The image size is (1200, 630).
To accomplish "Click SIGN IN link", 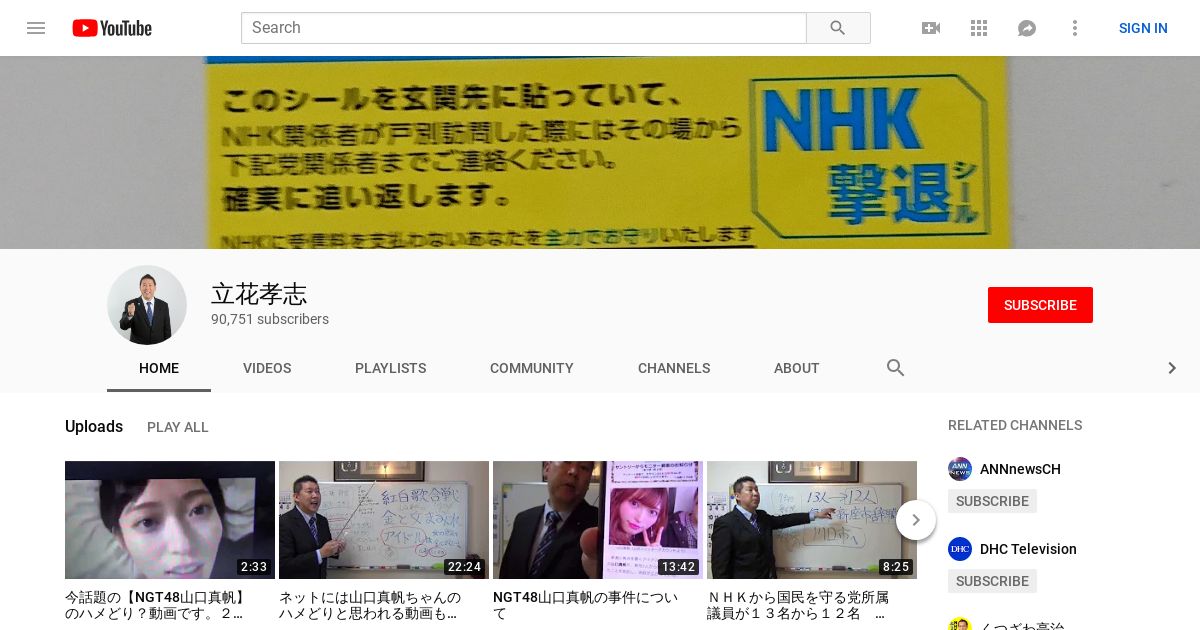I will (1143, 28).
